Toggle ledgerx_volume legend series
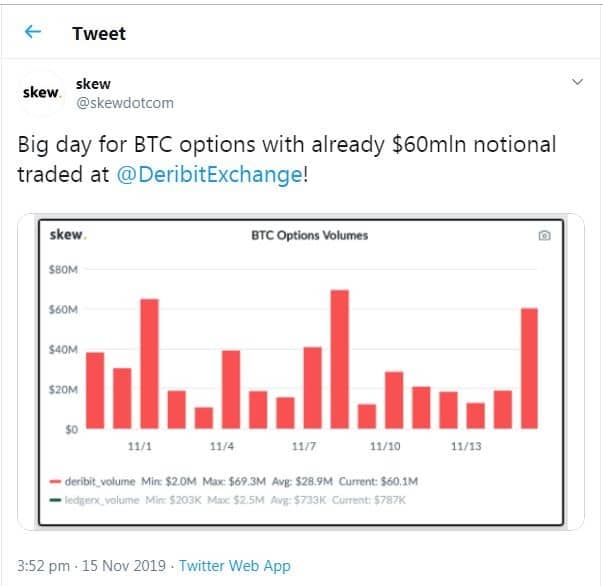The image size is (603, 586). [x=102, y=500]
